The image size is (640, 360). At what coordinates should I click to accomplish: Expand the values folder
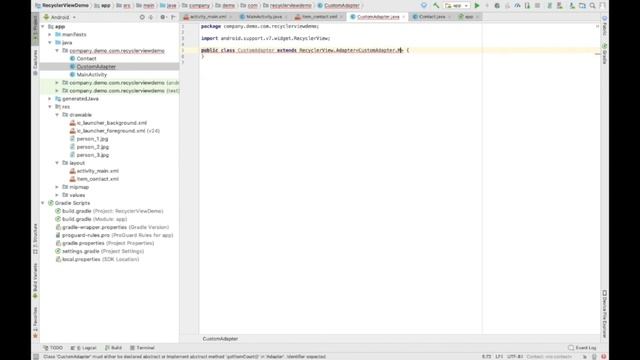click(57, 195)
